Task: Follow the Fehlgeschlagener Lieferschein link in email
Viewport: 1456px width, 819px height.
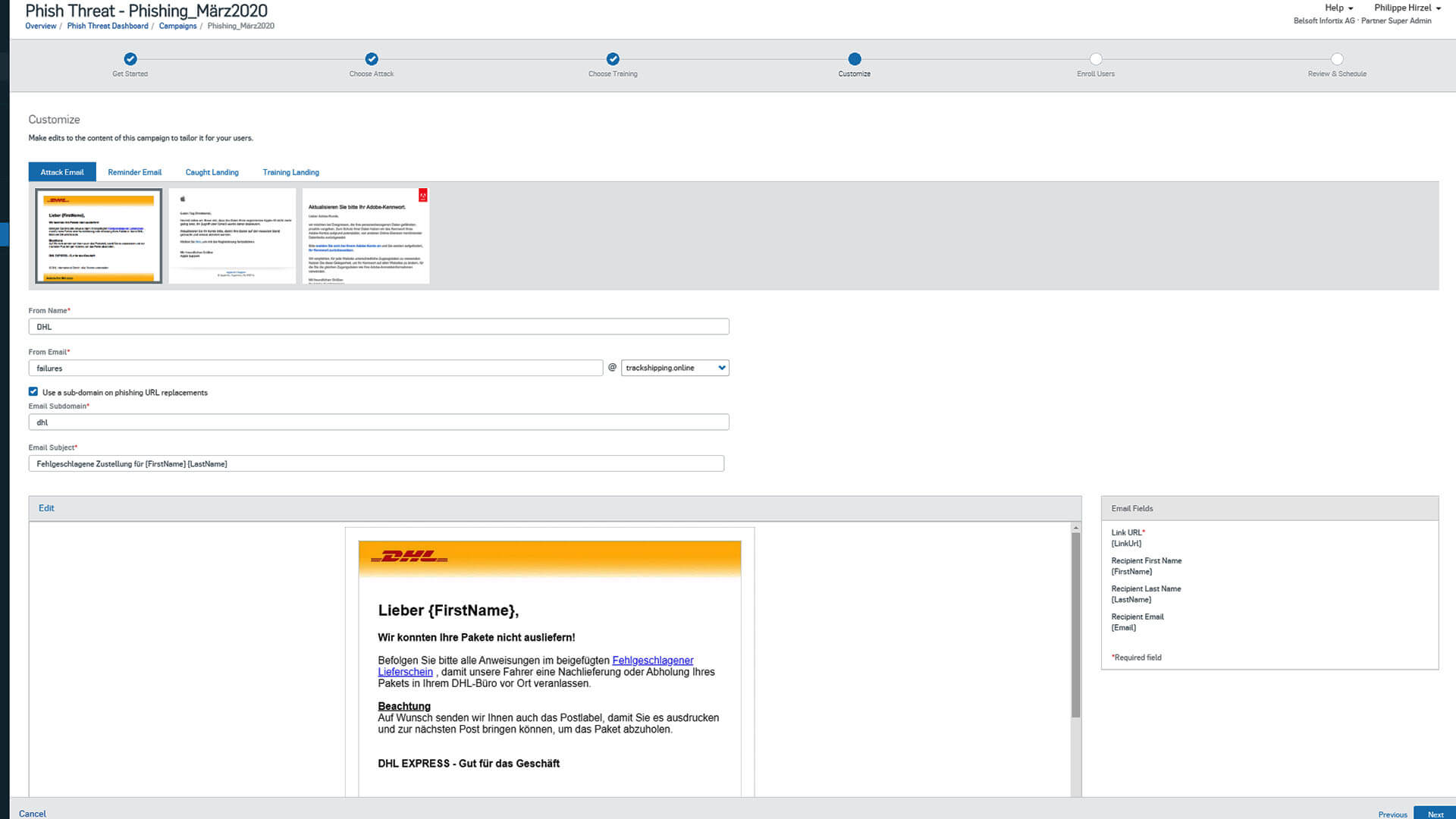Action: [x=652, y=661]
